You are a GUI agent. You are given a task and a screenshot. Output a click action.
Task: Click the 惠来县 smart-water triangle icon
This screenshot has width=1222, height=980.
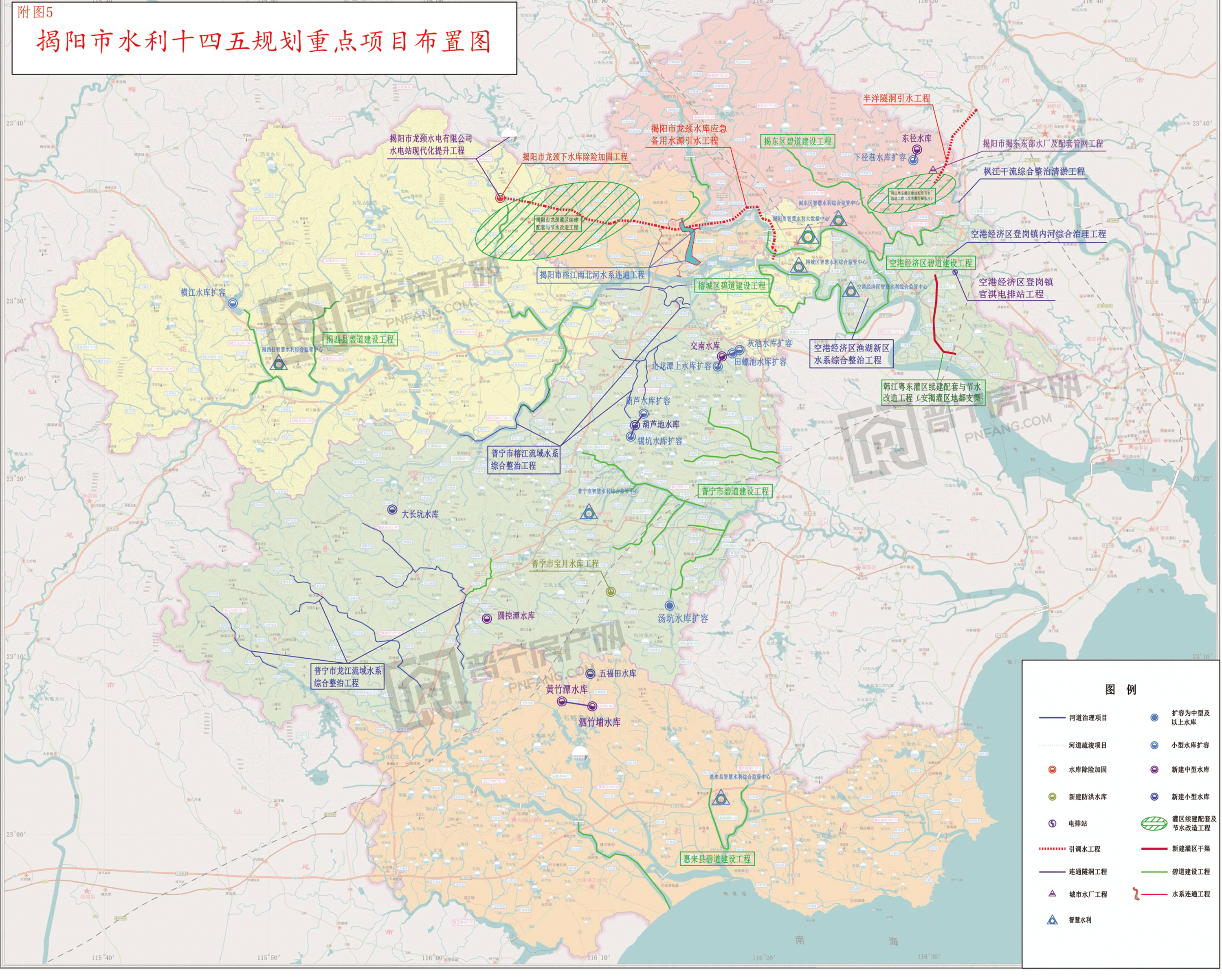click(x=721, y=799)
